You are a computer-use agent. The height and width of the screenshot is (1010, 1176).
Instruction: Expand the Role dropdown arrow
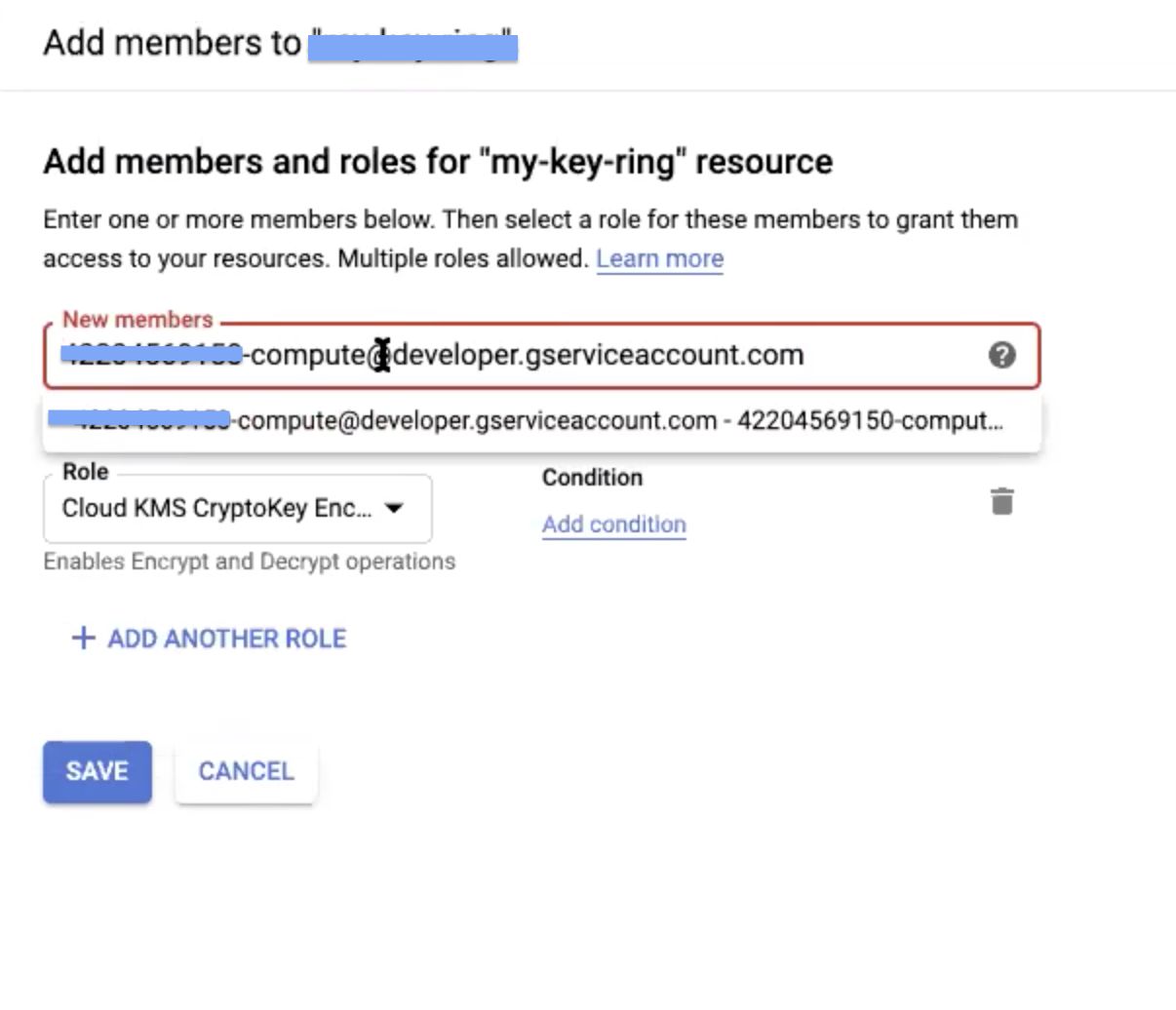click(x=394, y=508)
